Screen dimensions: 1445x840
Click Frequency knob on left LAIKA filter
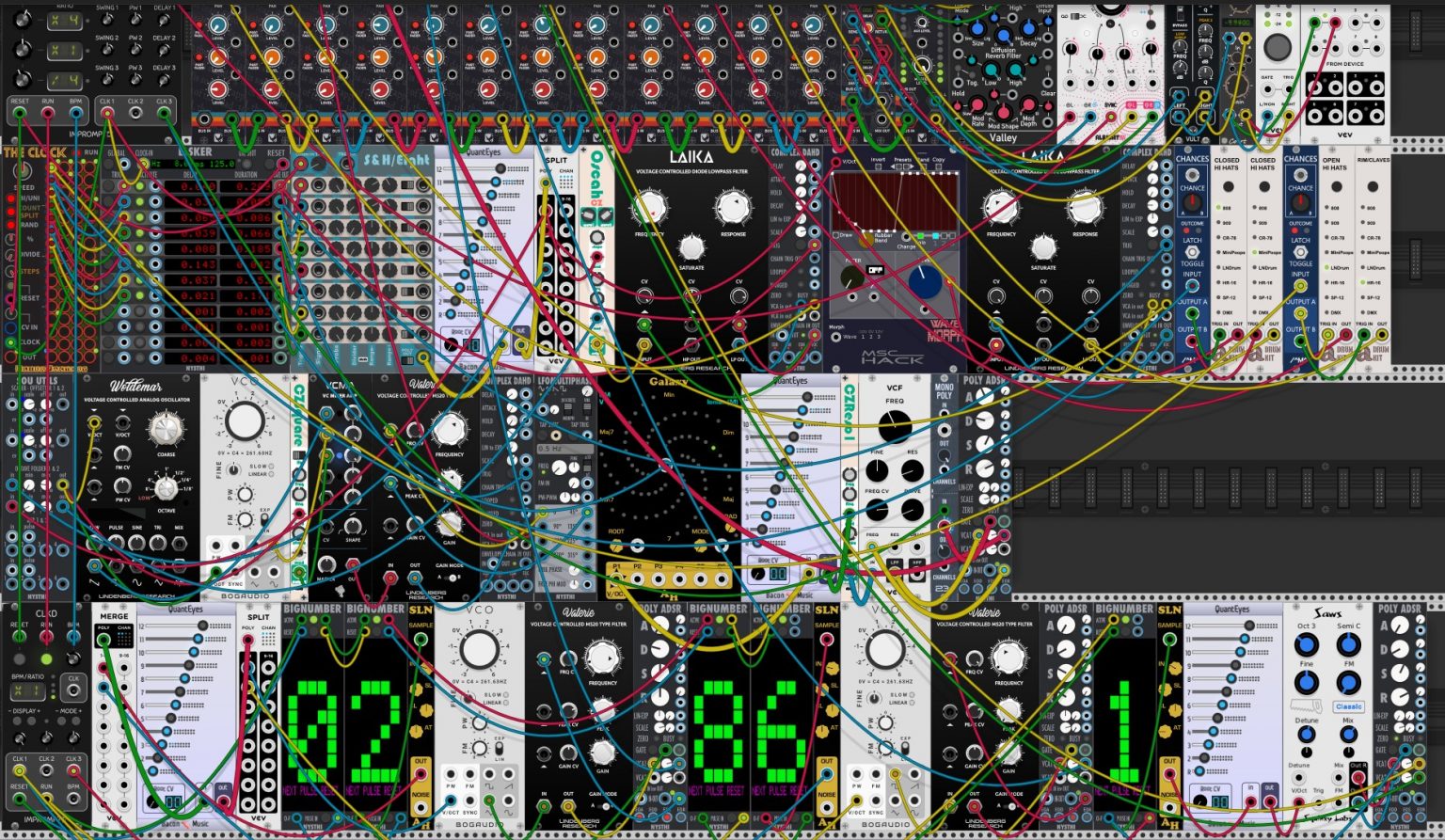pos(649,207)
